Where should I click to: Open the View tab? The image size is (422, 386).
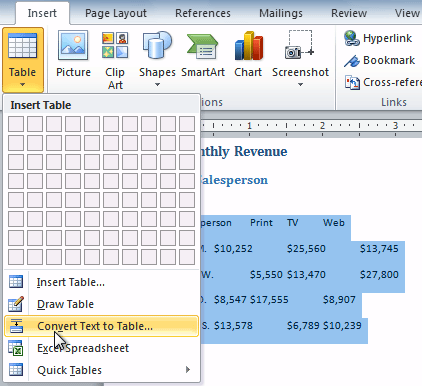(407, 13)
